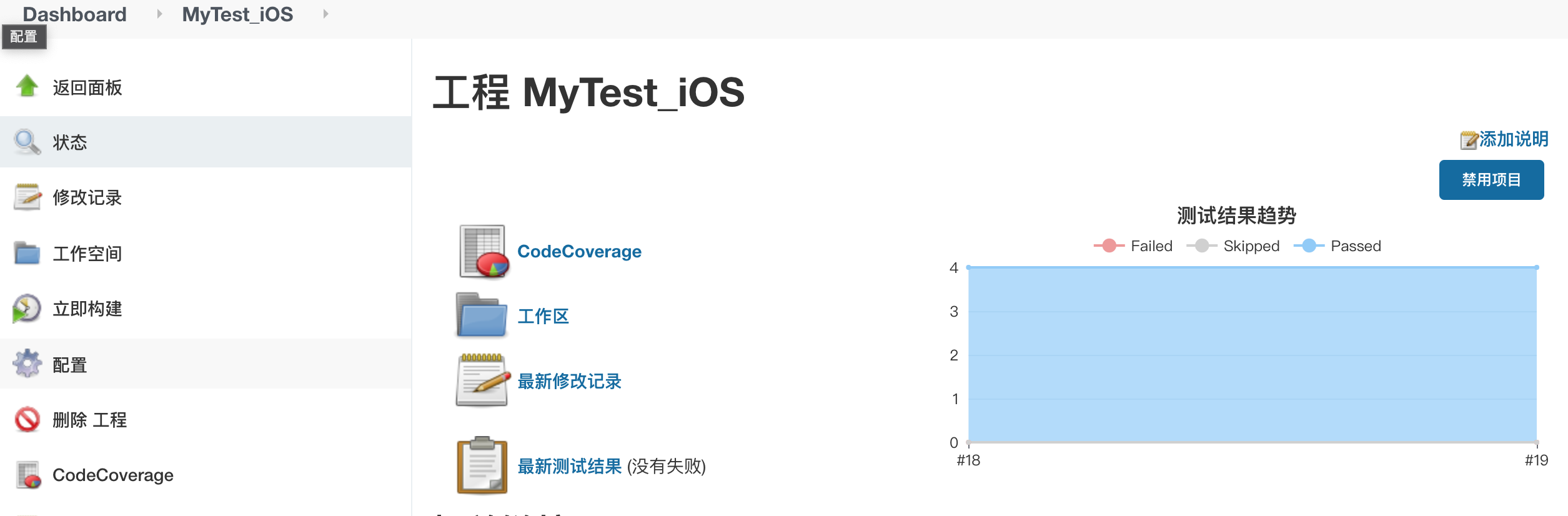Viewport: 1568px width, 516px height.
Task: Toggle the Passed series in chart legend
Action: (x=1337, y=246)
